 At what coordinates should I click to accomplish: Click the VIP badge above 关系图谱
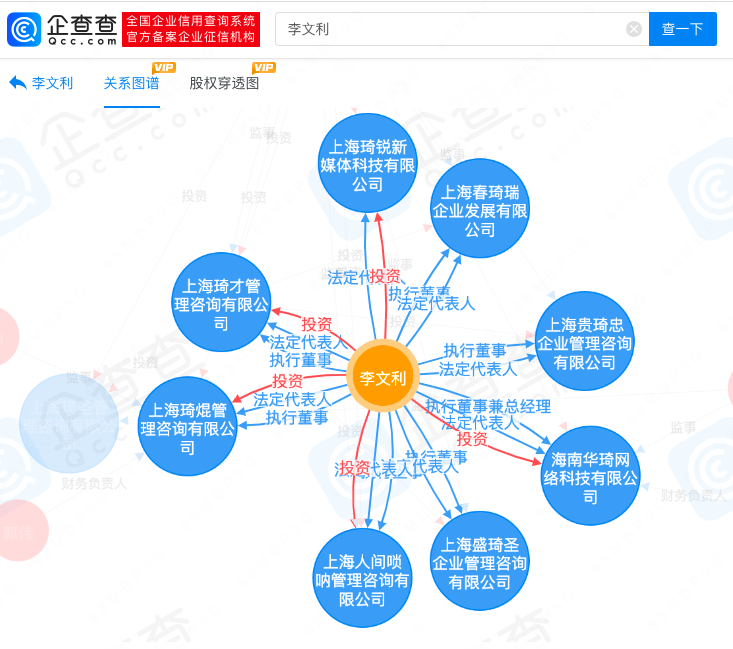(x=164, y=68)
